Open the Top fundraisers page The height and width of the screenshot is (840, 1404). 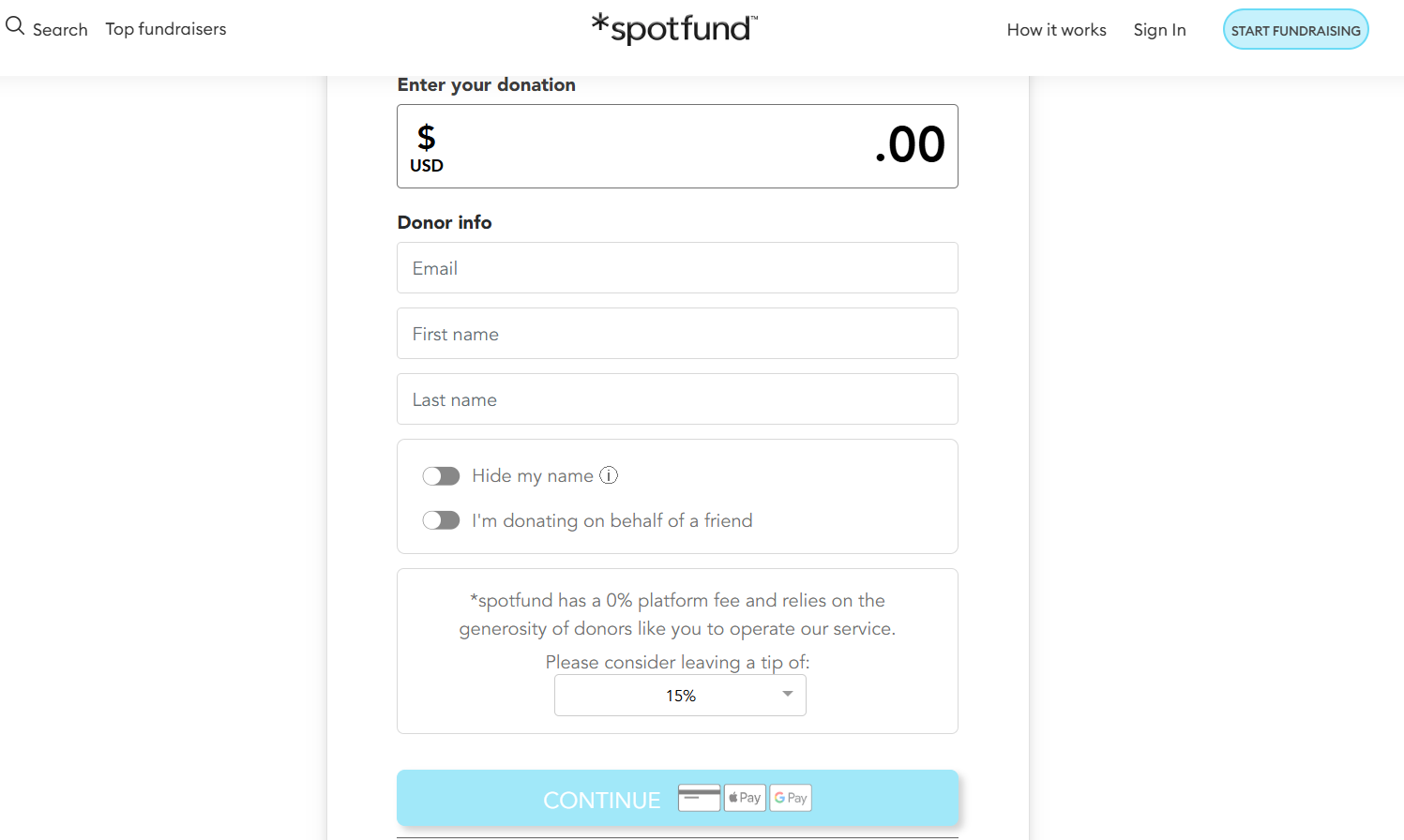[165, 29]
